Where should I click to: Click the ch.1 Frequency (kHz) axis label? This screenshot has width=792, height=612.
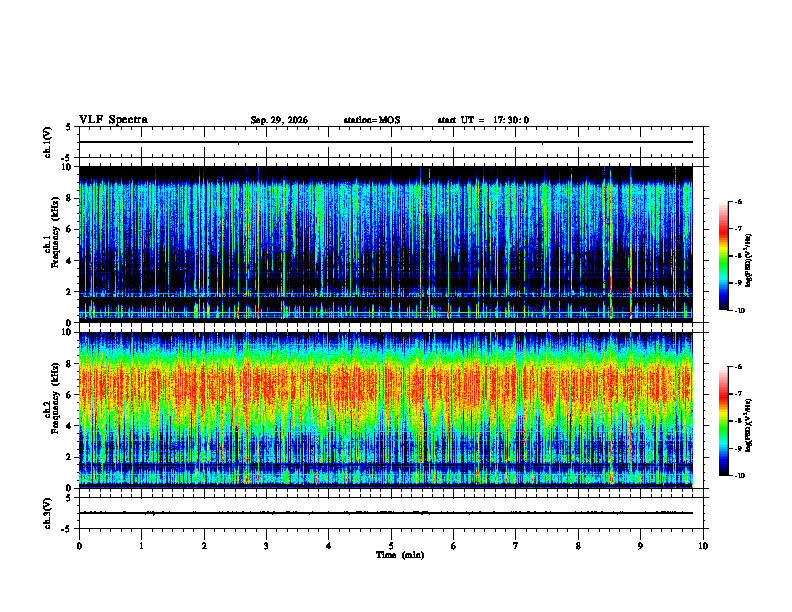pyautogui.click(x=55, y=244)
